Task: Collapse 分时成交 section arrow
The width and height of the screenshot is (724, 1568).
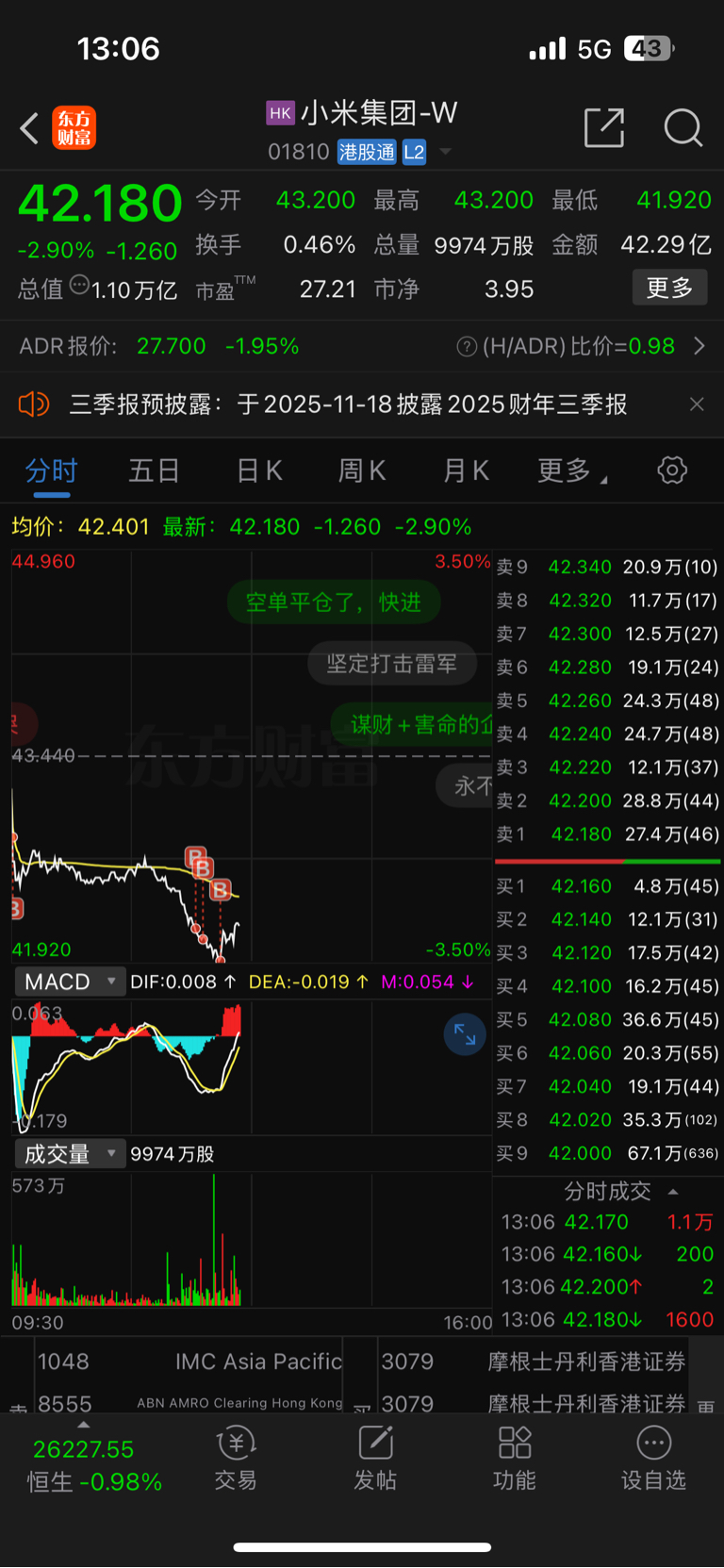Action: (x=673, y=1192)
